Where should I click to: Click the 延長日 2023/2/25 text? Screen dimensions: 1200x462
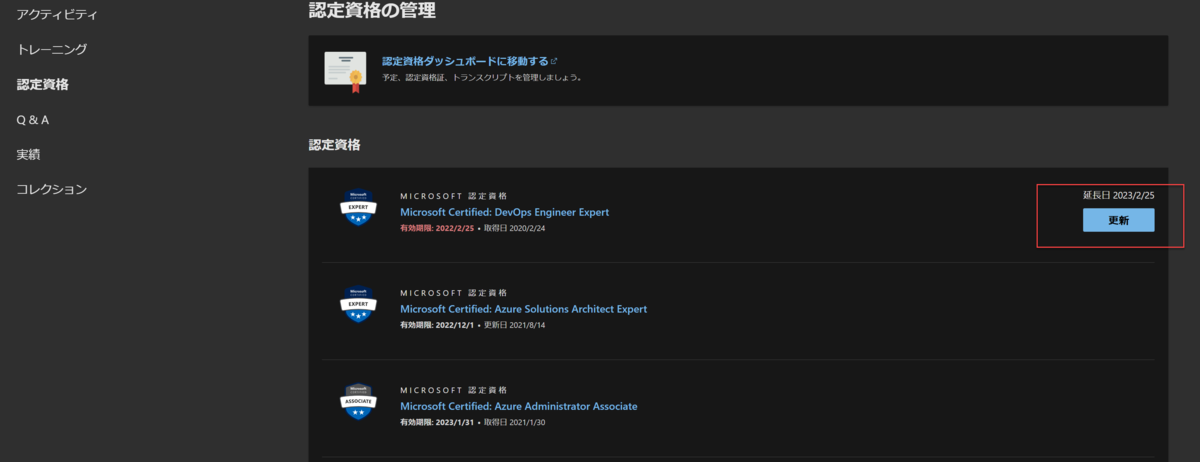click(x=1118, y=195)
